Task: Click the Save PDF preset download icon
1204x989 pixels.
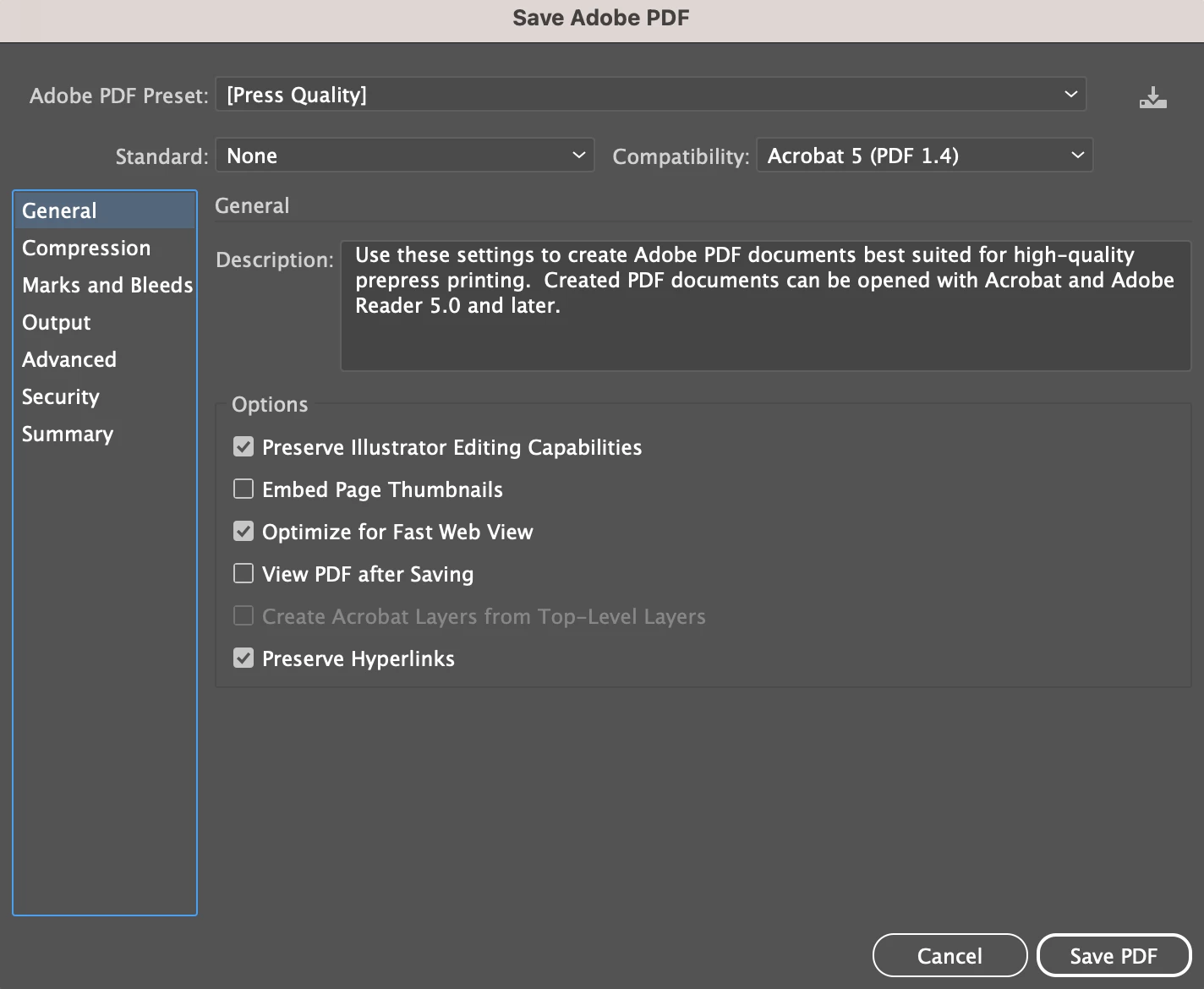Action: 1152,97
